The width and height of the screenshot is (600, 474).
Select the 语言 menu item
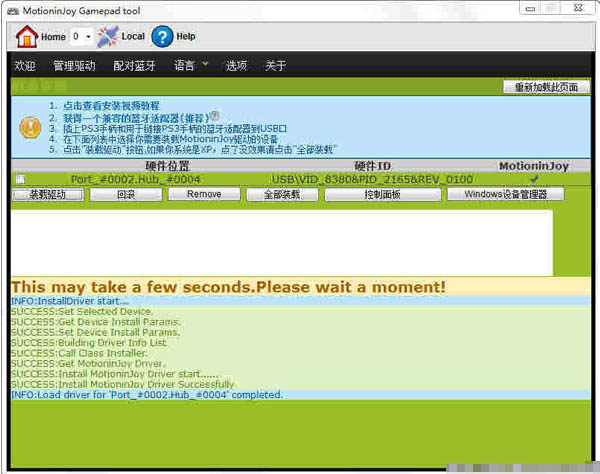coord(184,65)
